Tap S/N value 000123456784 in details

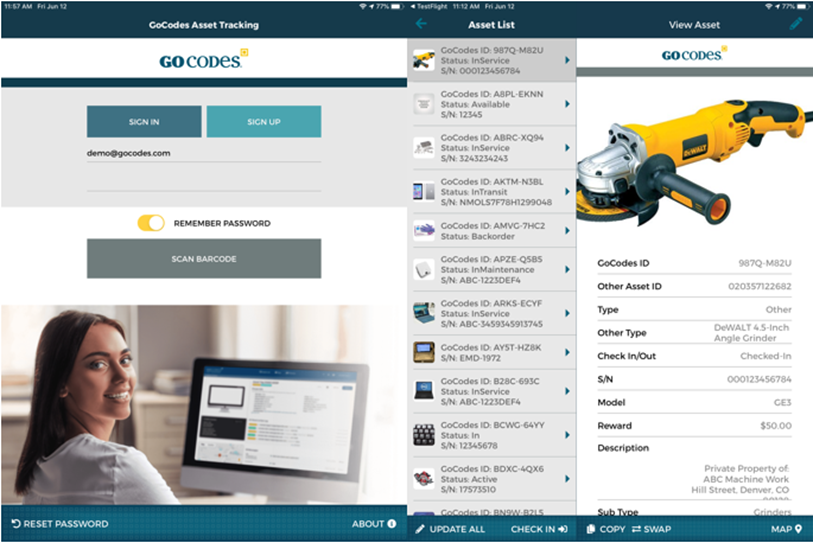pyautogui.click(x=759, y=379)
